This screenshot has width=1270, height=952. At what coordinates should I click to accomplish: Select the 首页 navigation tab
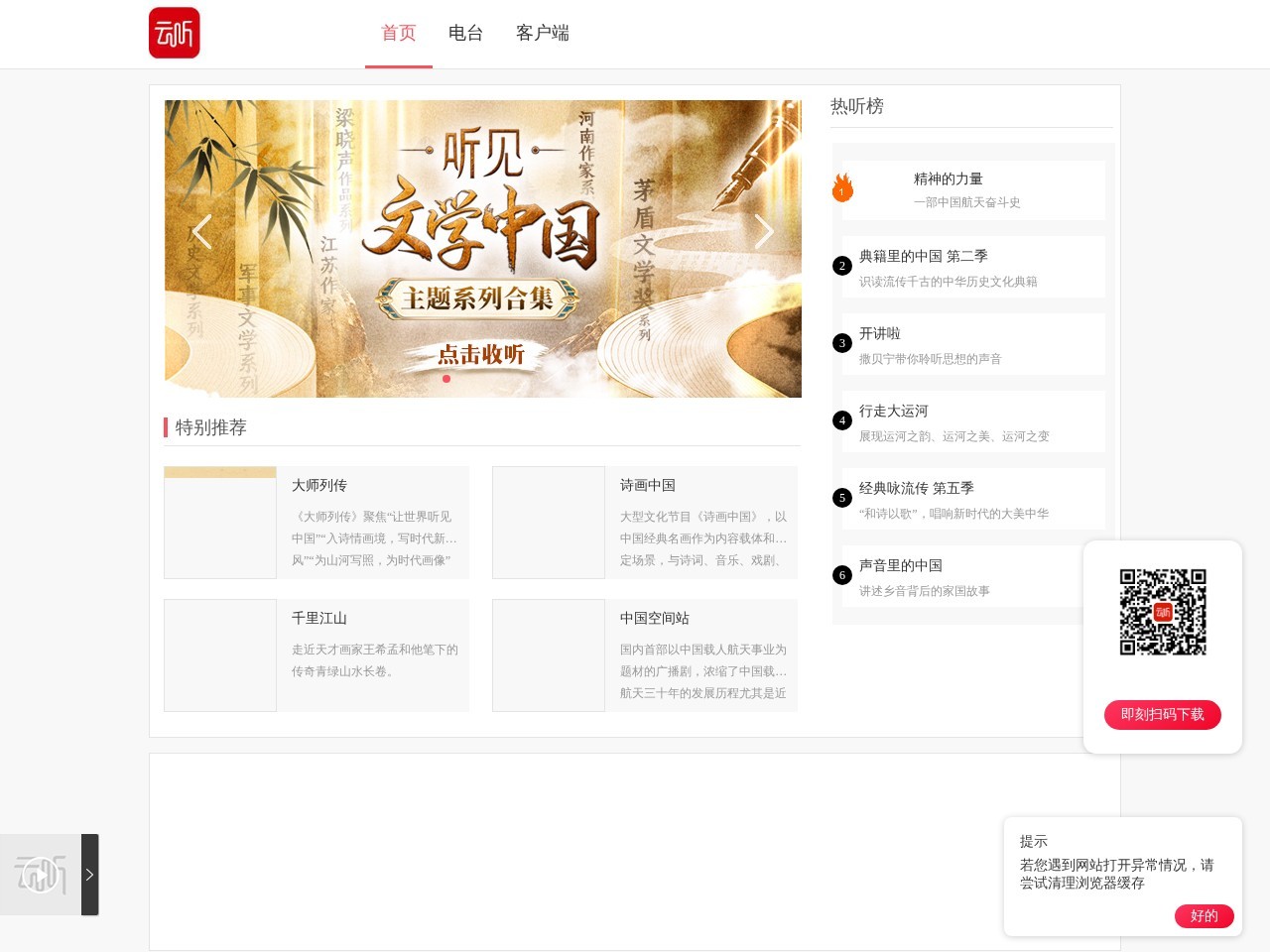tap(399, 33)
